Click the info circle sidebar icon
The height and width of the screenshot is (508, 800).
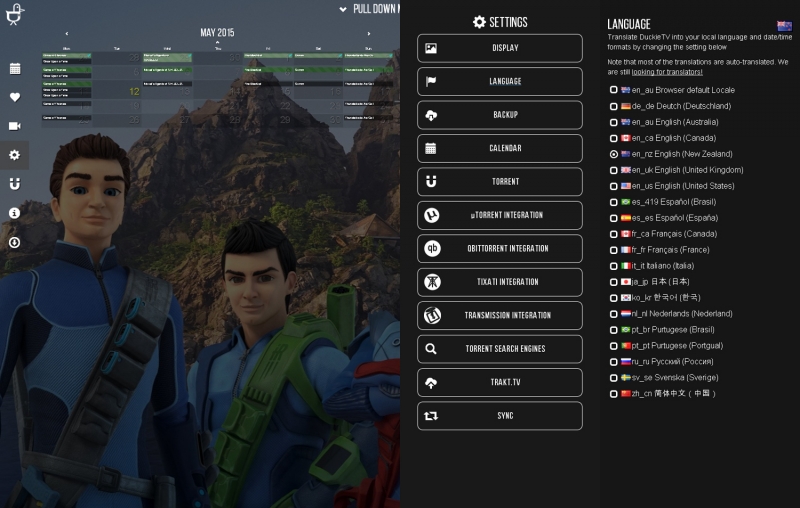click(15, 213)
